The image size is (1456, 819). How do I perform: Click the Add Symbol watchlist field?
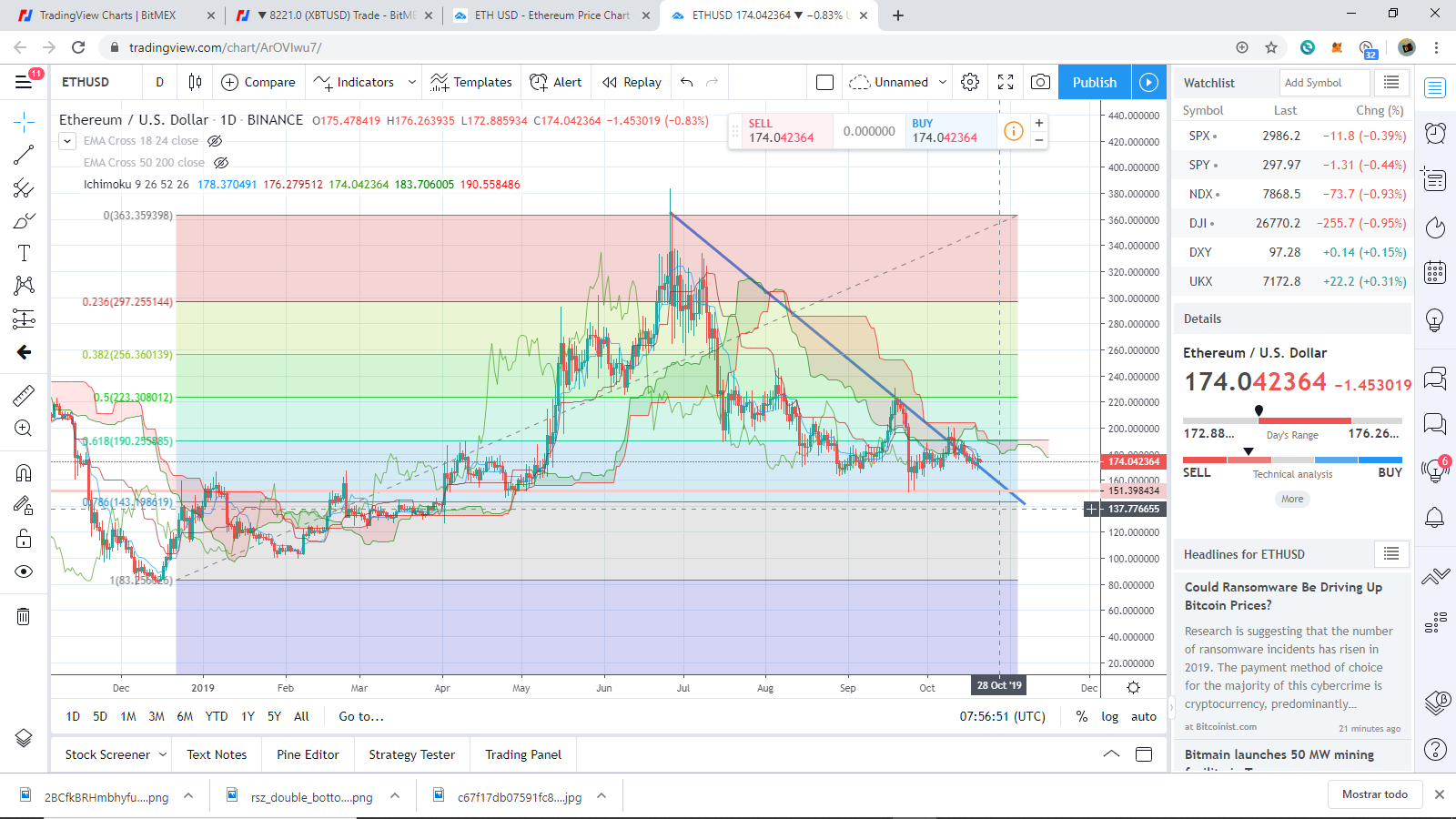(1324, 83)
